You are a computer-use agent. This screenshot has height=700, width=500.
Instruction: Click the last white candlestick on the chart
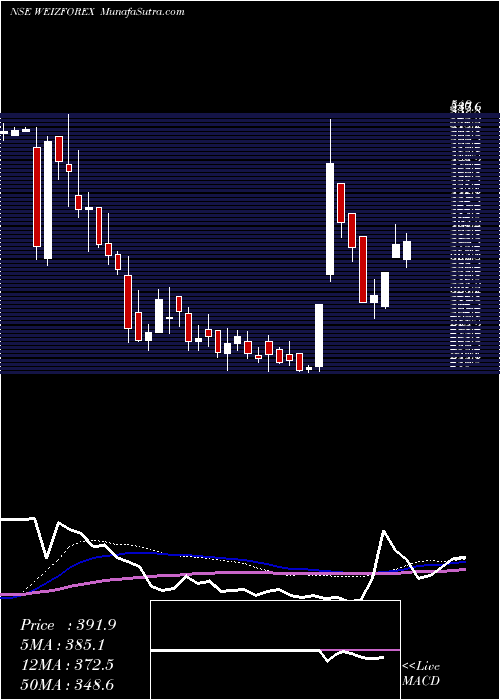[x=407, y=250]
